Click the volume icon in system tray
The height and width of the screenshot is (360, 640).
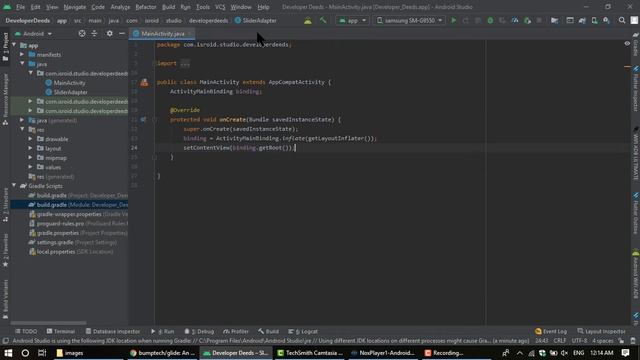[x=564, y=353]
